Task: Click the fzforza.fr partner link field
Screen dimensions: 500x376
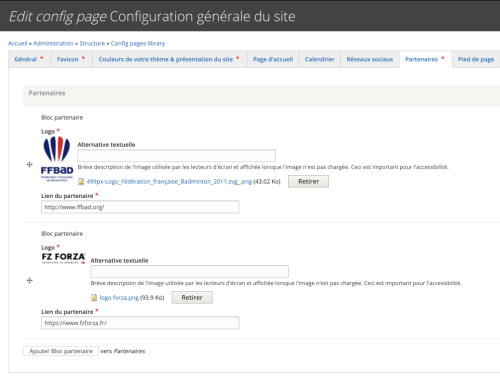Action: [140, 323]
